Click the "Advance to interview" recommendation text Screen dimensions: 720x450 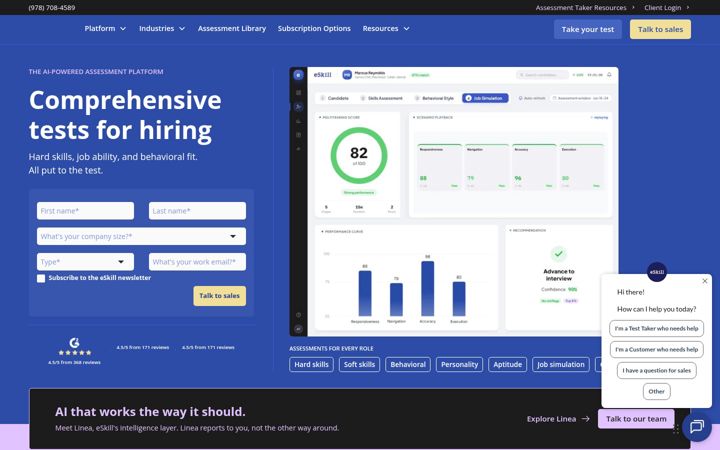[558, 275]
